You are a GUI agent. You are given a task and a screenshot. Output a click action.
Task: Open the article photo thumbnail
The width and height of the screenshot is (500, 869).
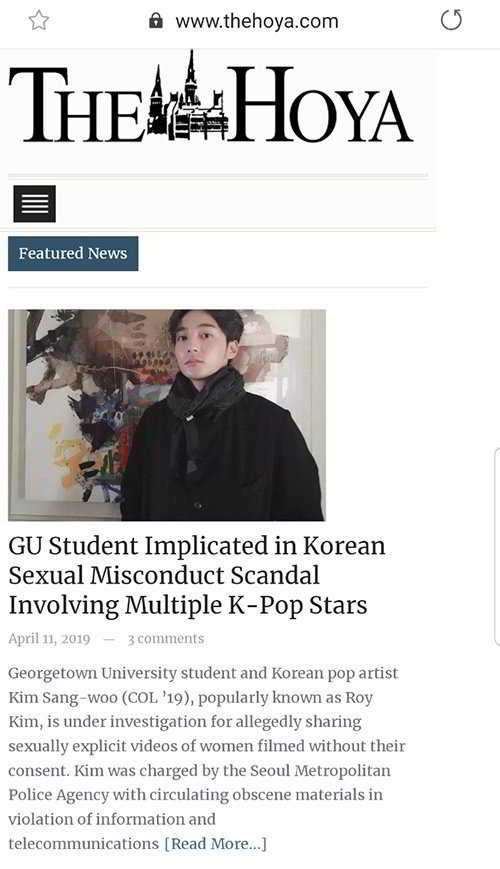tap(167, 415)
